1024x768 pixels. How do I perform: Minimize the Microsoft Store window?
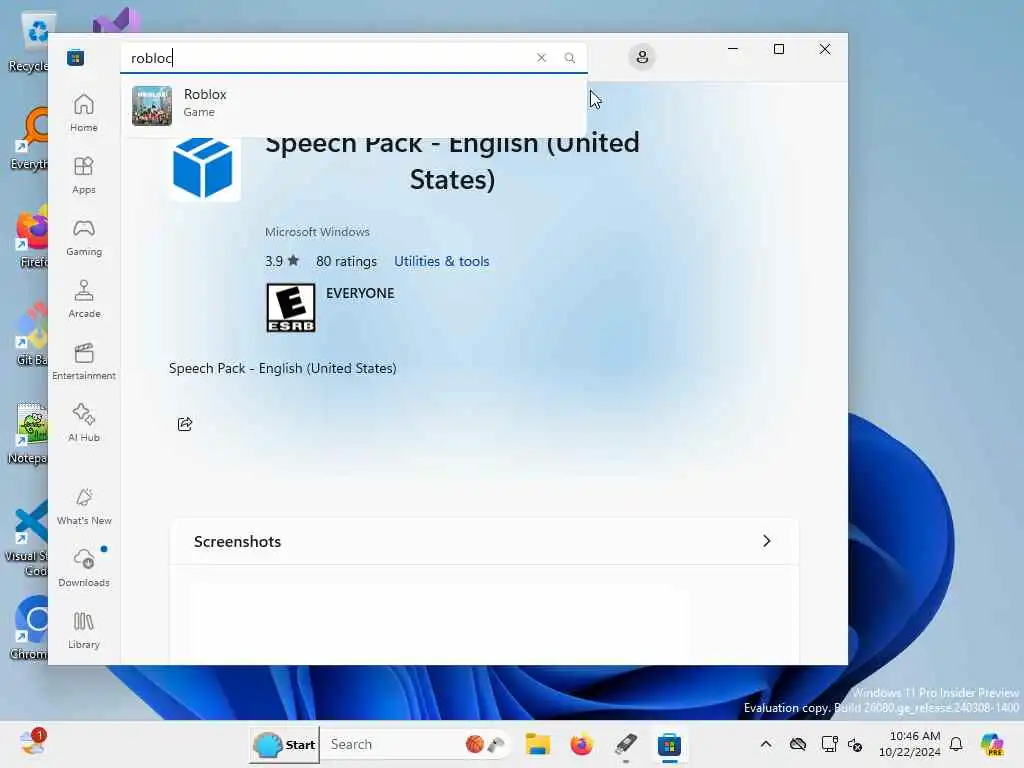[733, 49]
